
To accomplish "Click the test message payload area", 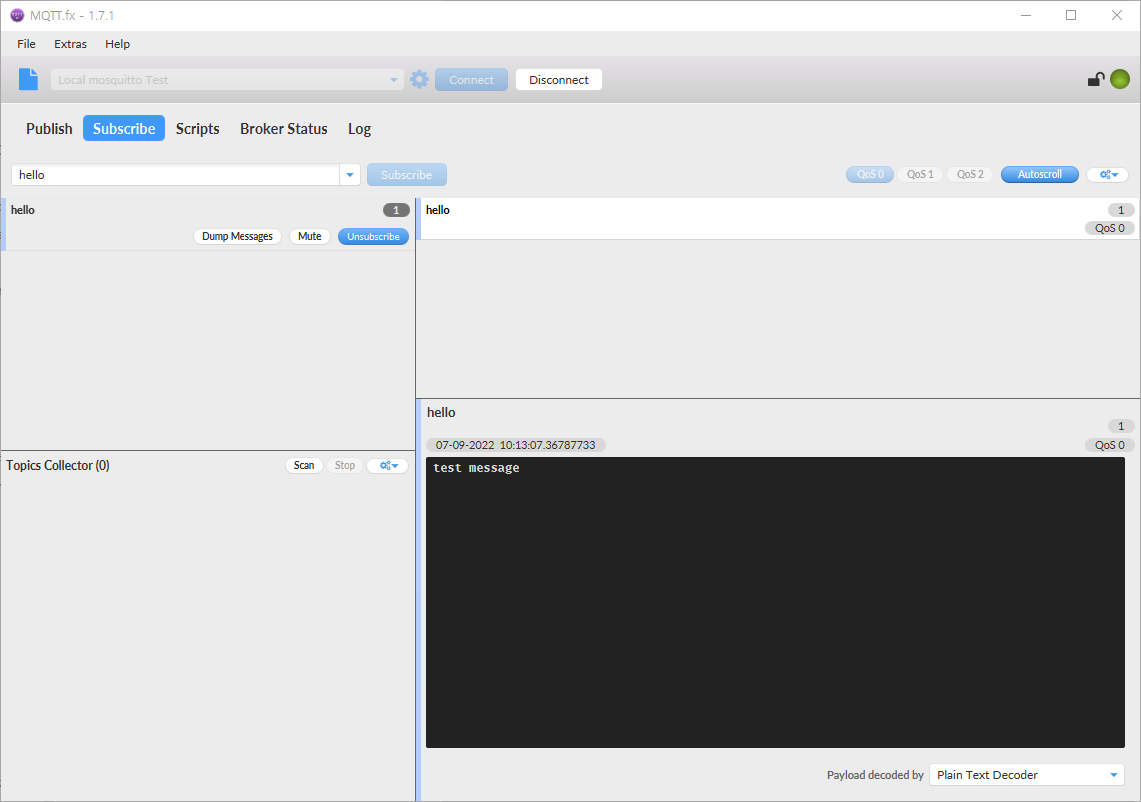I will (775, 602).
